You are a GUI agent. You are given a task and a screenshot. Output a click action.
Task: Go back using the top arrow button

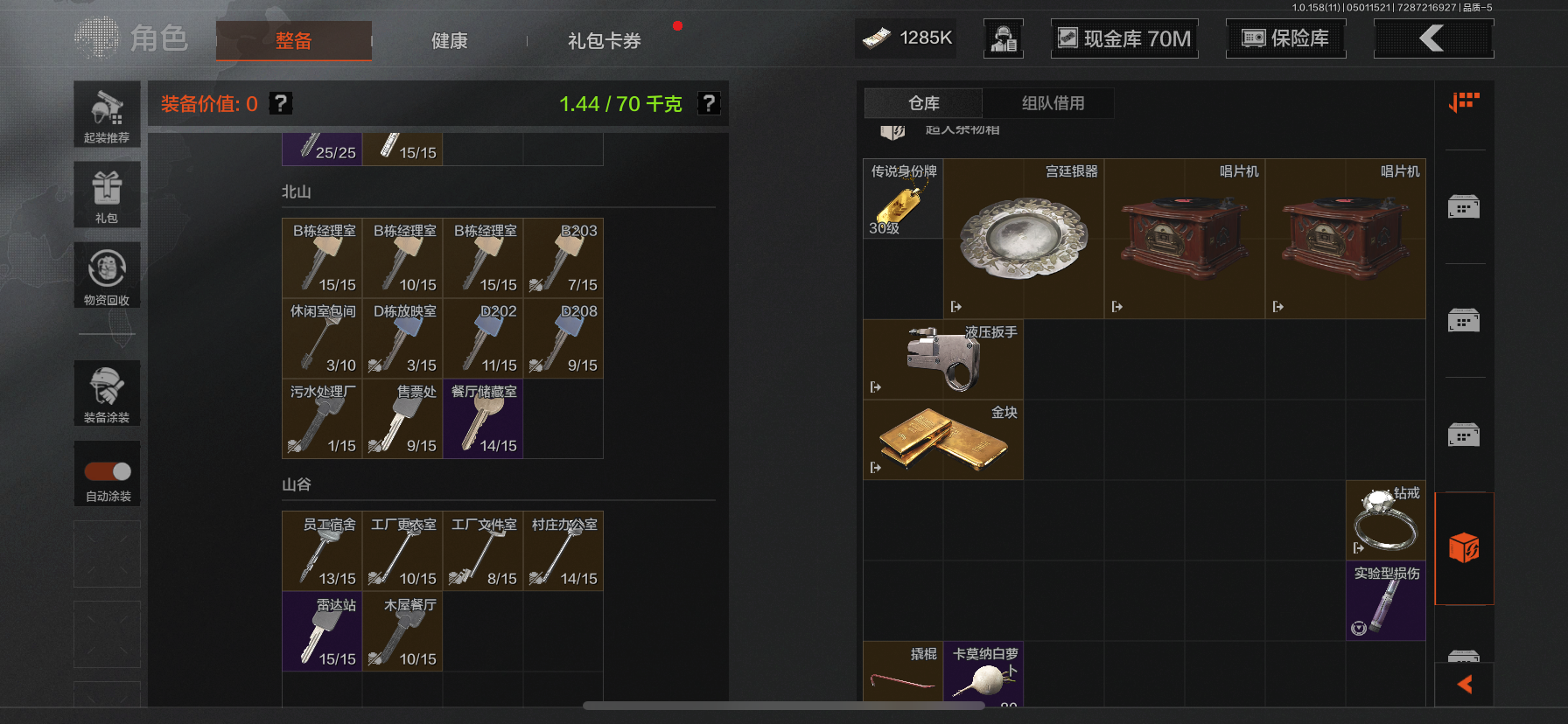click(x=1433, y=38)
